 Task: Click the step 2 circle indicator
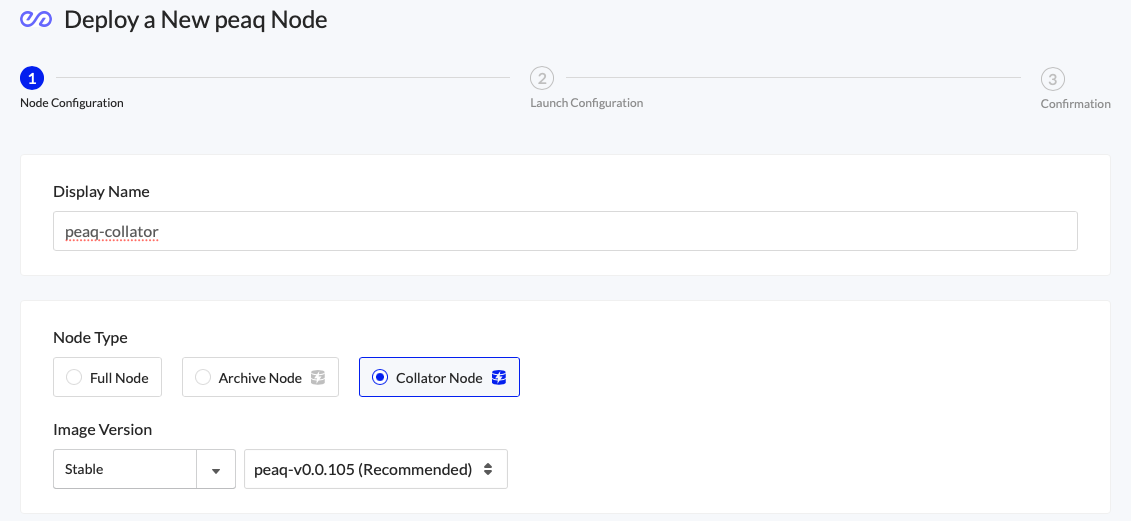pos(541,78)
